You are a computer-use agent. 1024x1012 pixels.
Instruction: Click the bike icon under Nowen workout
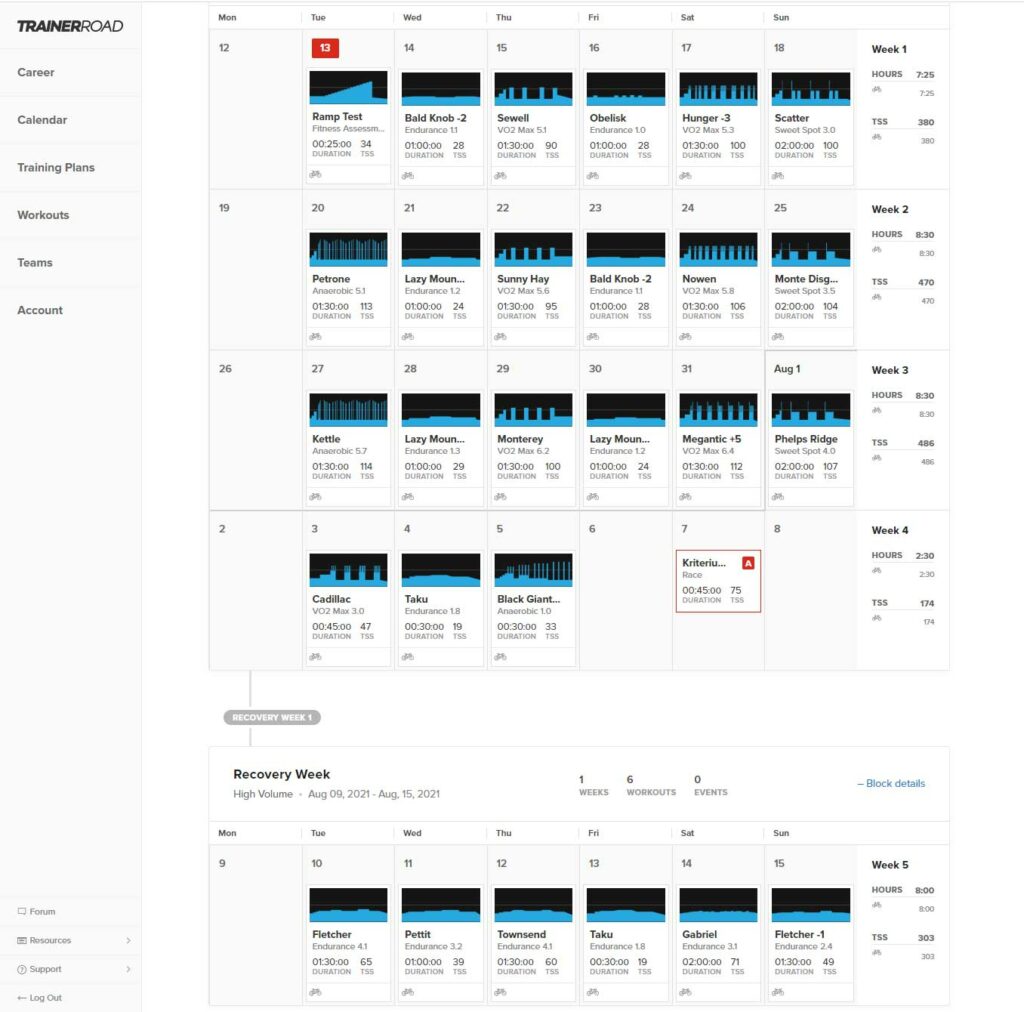point(685,337)
